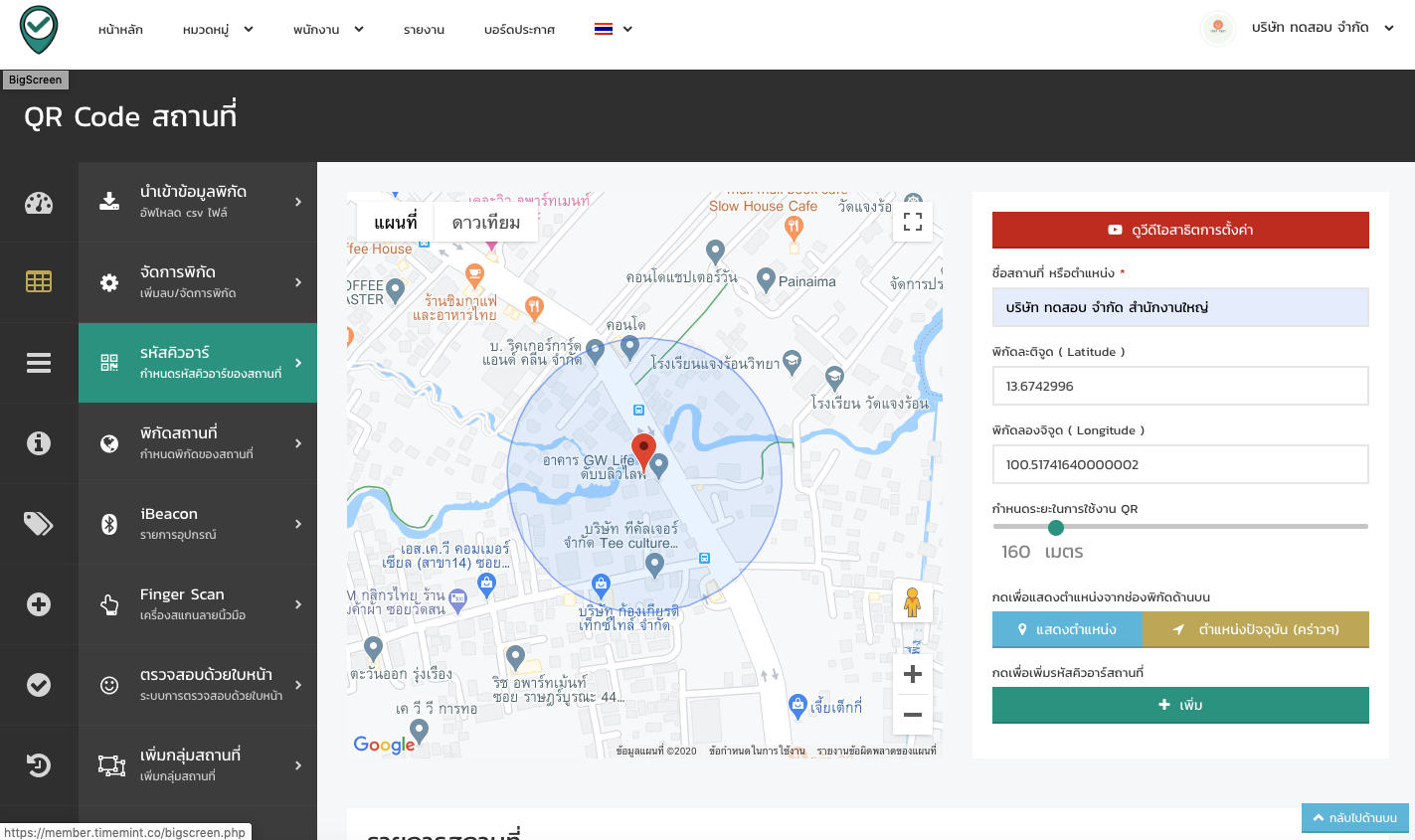Open the hamburger list sidebar icon
1415x840 pixels.
39,363
